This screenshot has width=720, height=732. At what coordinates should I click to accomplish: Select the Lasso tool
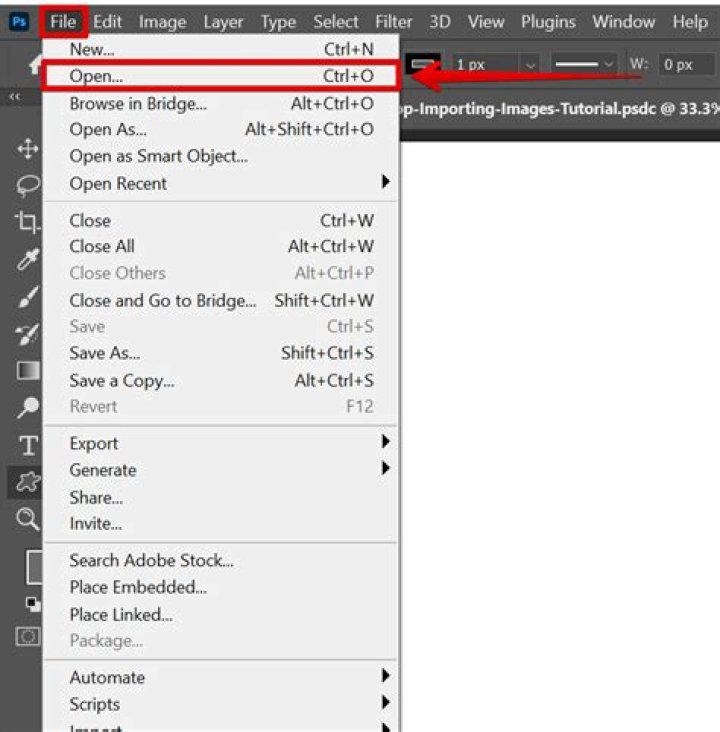pos(28,186)
